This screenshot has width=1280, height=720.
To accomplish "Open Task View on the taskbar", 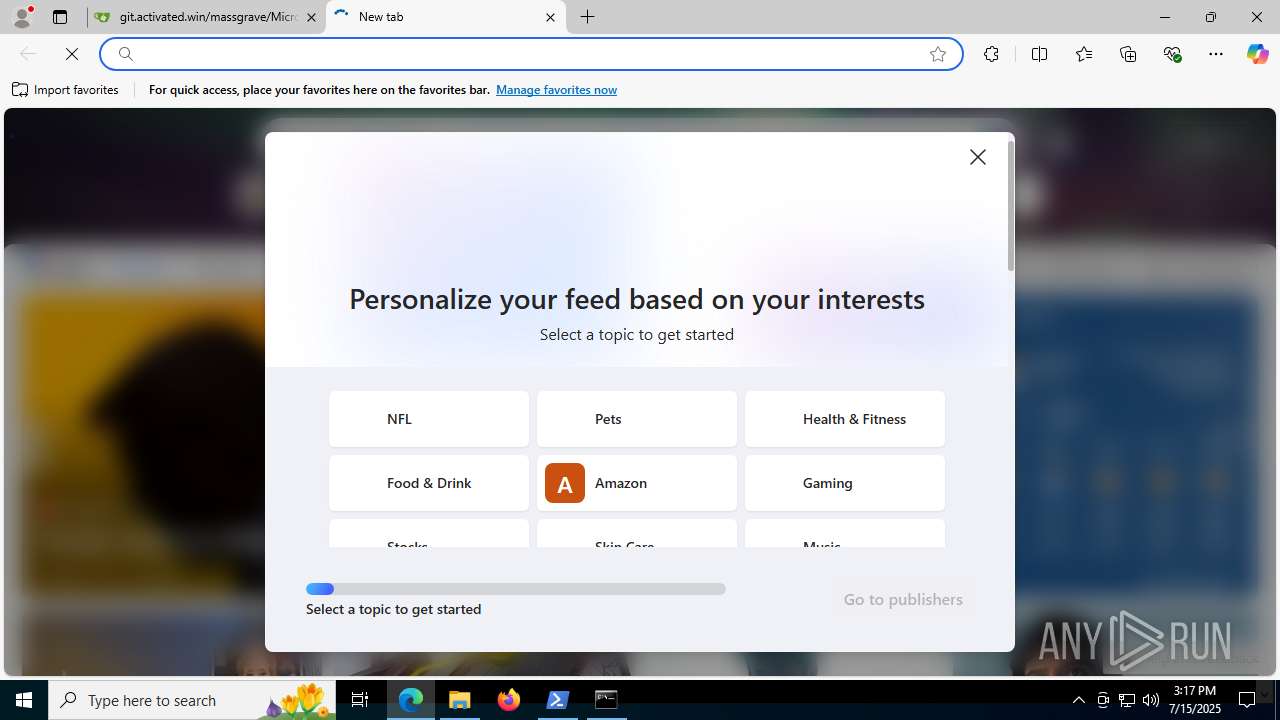I will [360, 700].
